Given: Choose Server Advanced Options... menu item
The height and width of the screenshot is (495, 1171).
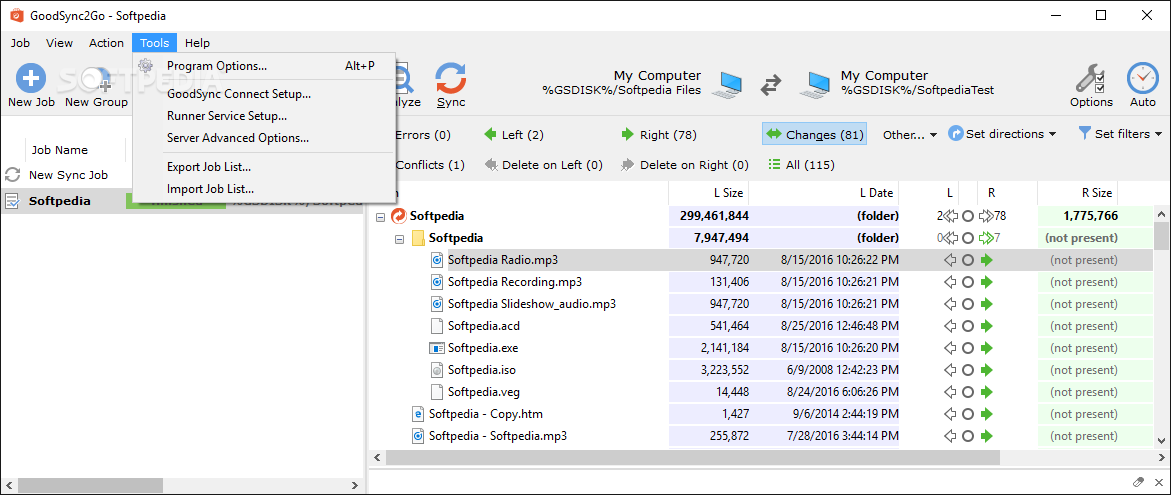Looking at the screenshot, I should pos(264,137).
